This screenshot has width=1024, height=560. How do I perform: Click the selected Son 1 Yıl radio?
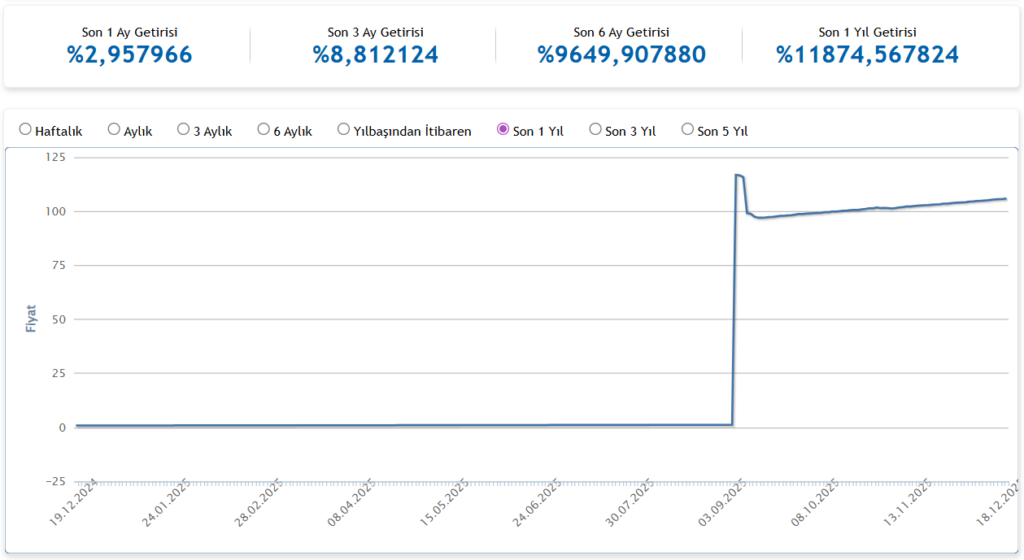coord(503,130)
